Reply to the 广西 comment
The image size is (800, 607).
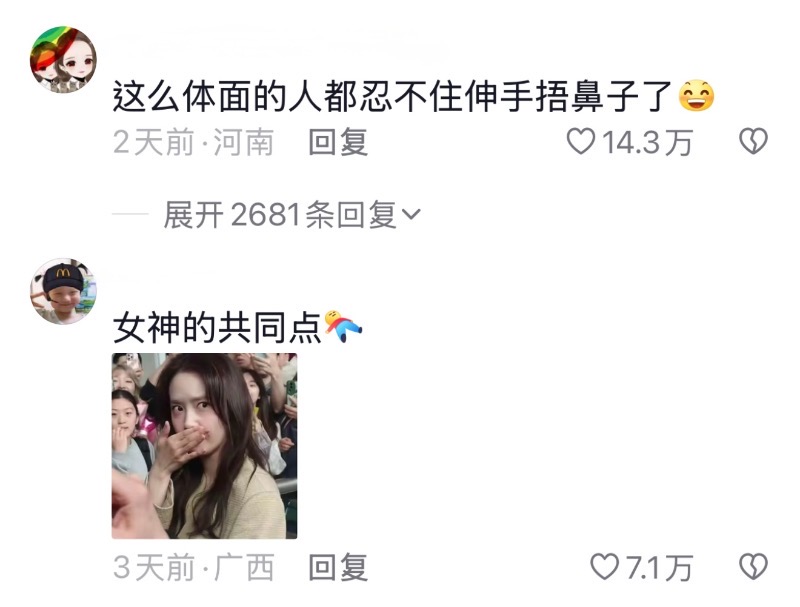338,567
